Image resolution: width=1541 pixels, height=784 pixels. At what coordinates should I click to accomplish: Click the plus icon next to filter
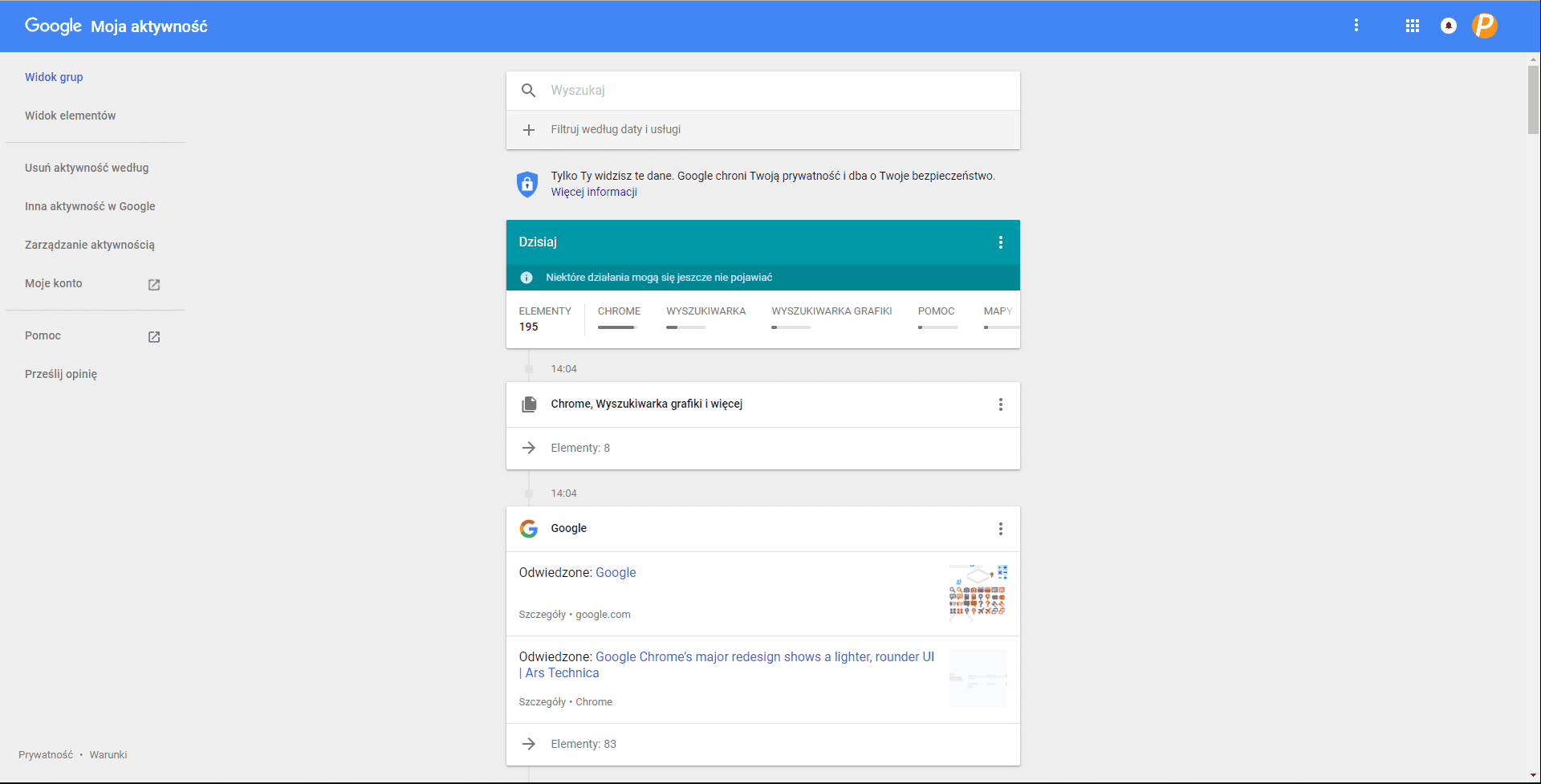coord(528,130)
